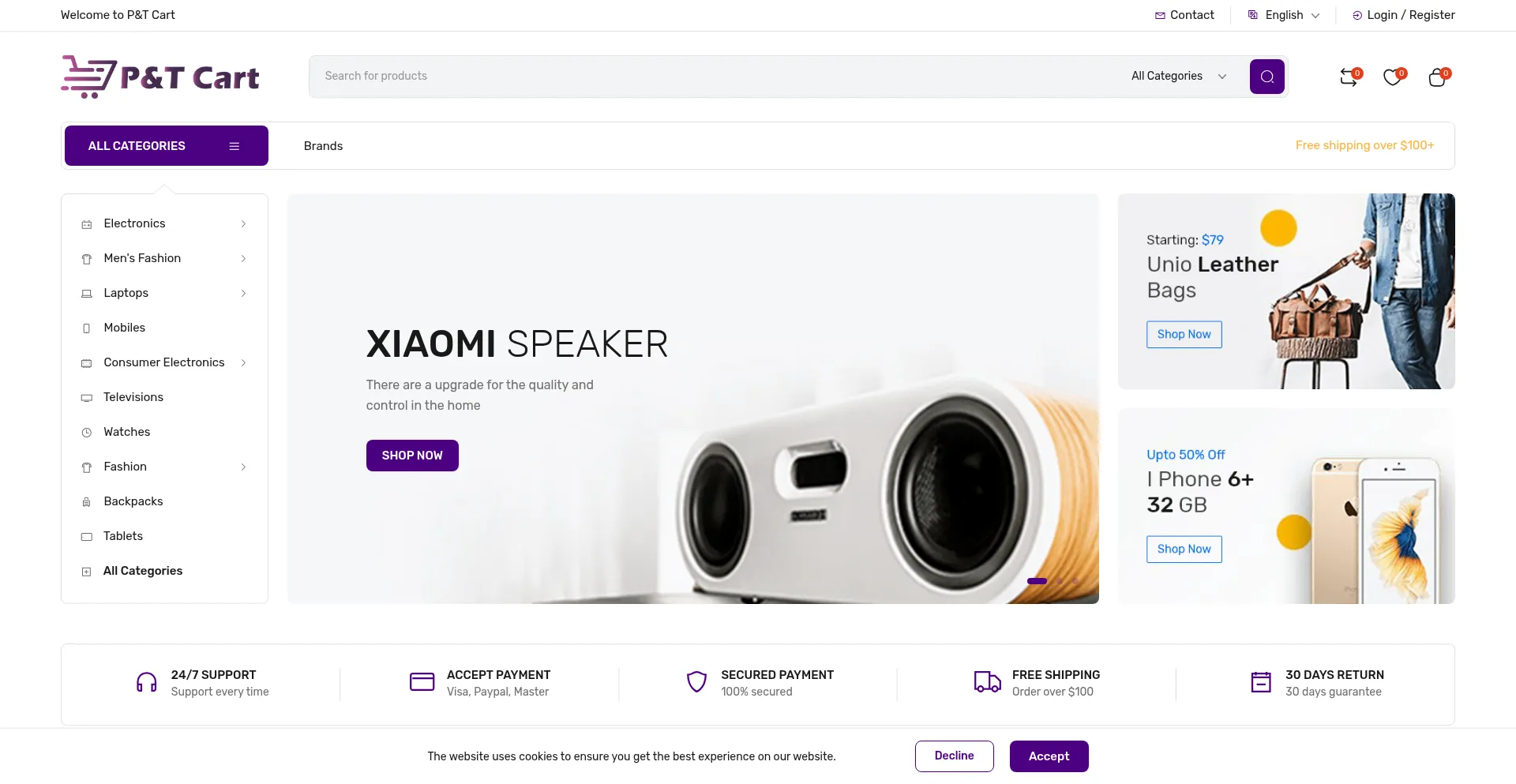Viewport: 1516px width, 784px height.
Task: Open the Brands menu item
Action: (x=323, y=146)
